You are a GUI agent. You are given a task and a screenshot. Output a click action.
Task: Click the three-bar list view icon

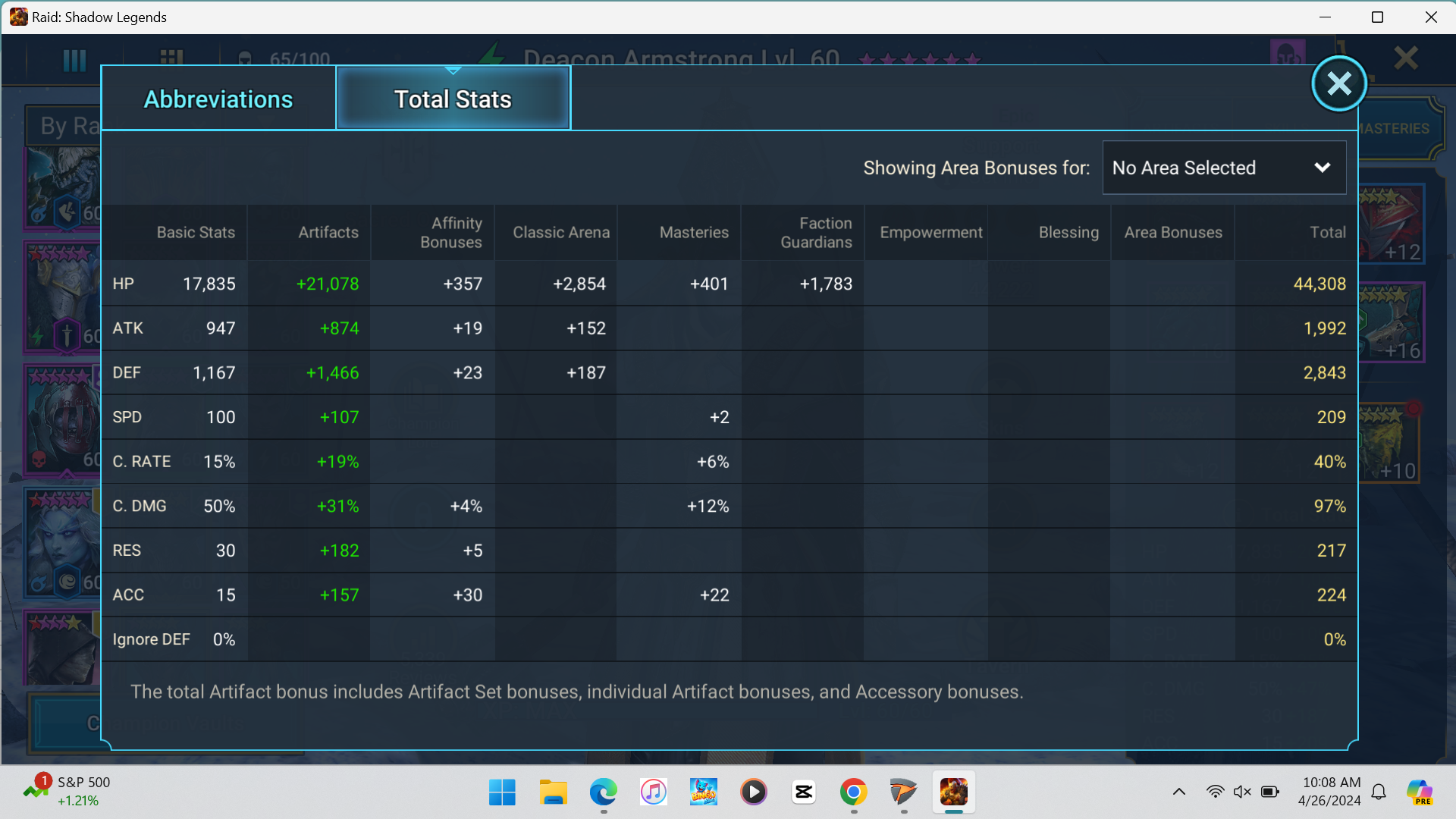pyautogui.click(x=74, y=60)
